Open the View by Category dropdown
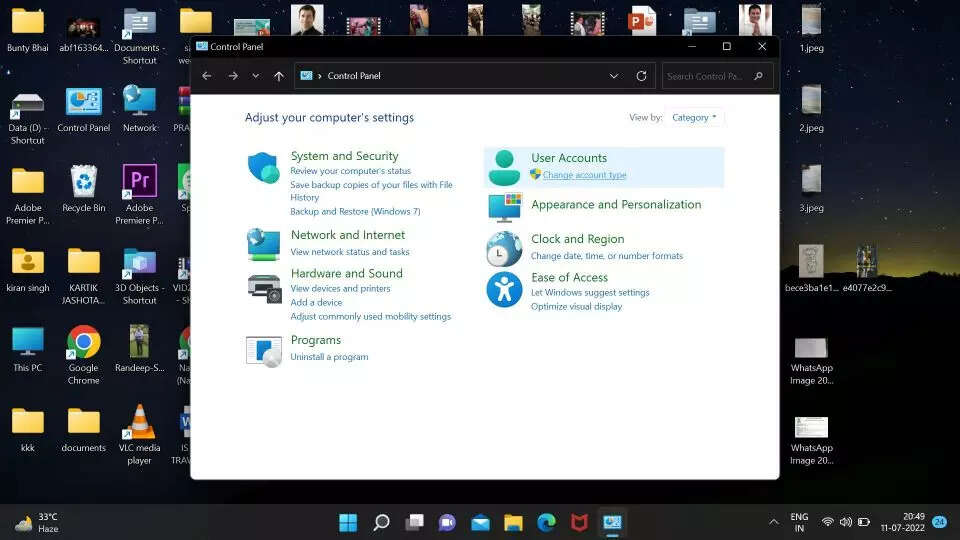The image size is (960, 540). pos(695,118)
